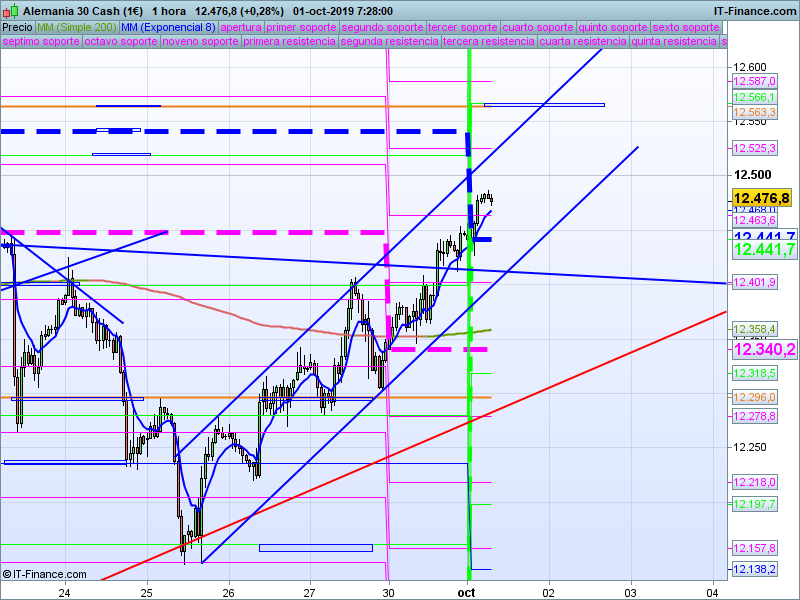Click the 04 date label on time axis
The width and height of the screenshot is (800, 600).
click(712, 592)
